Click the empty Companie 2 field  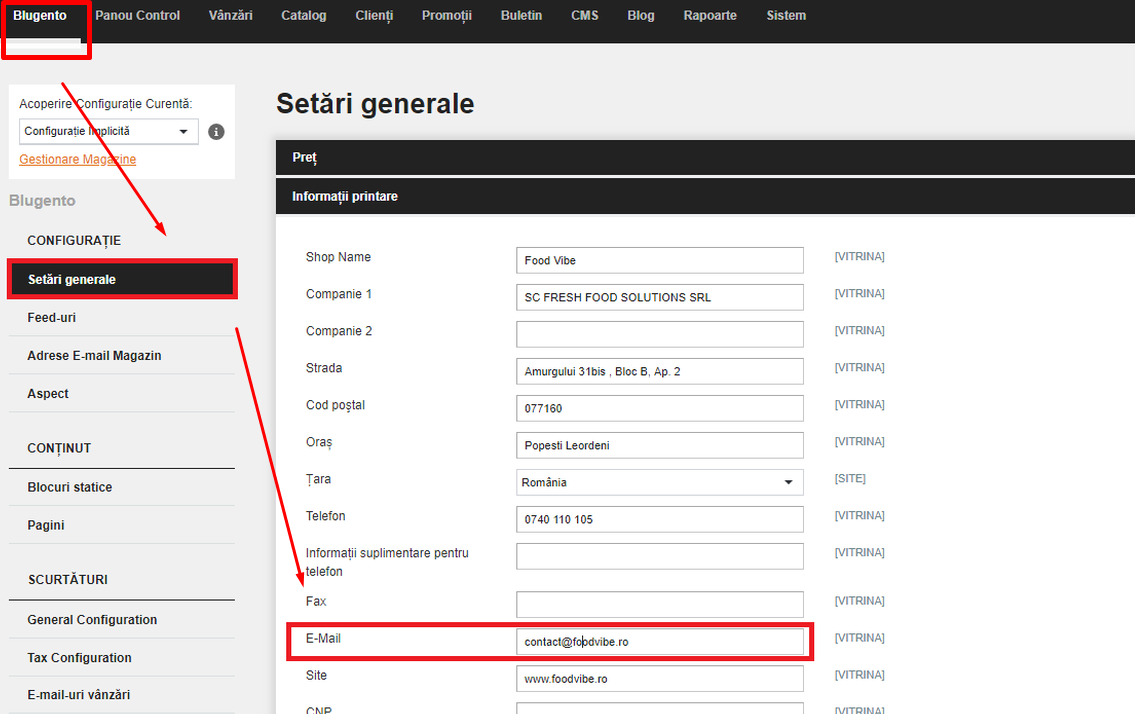659,334
